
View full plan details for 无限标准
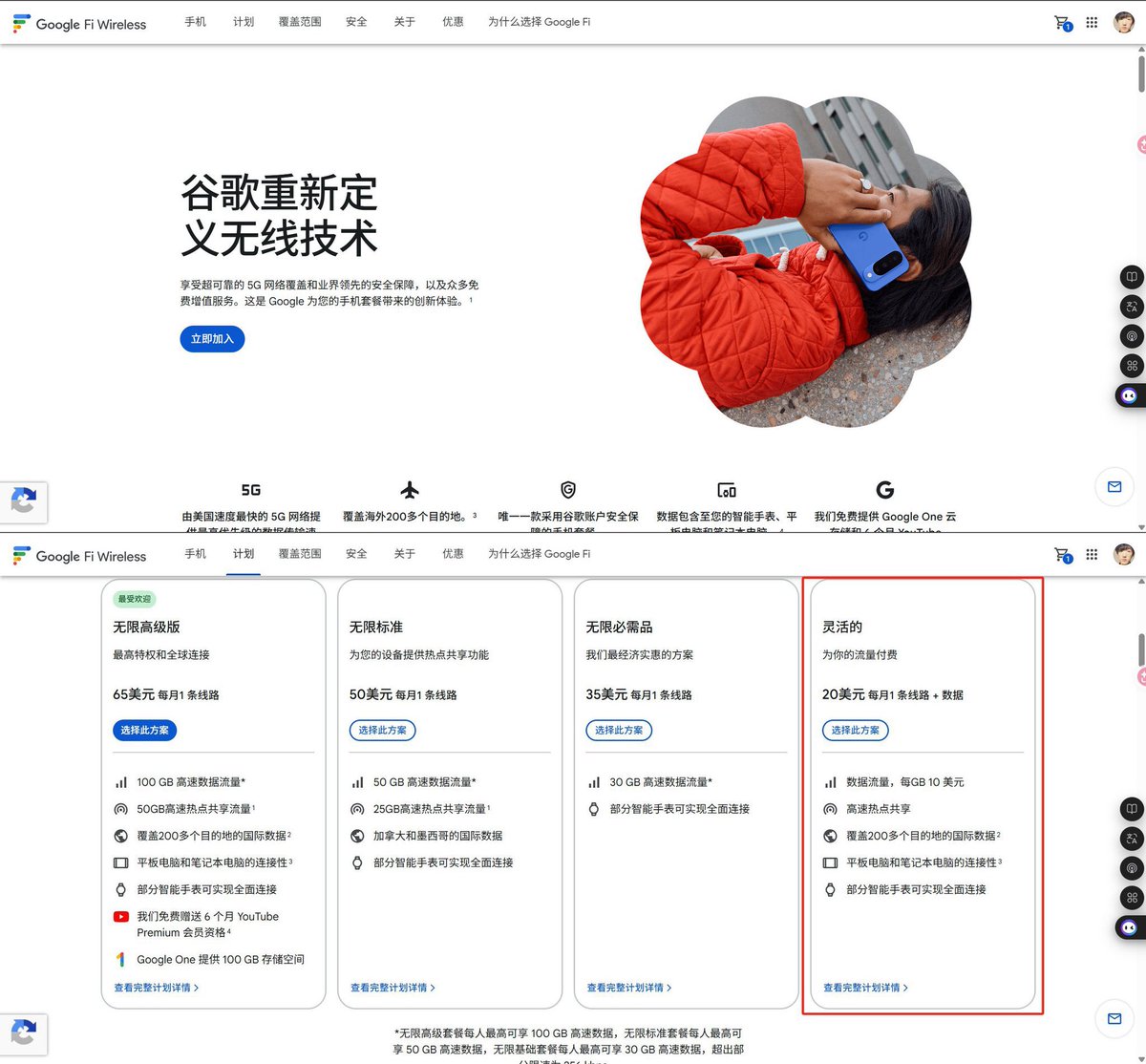[393, 988]
